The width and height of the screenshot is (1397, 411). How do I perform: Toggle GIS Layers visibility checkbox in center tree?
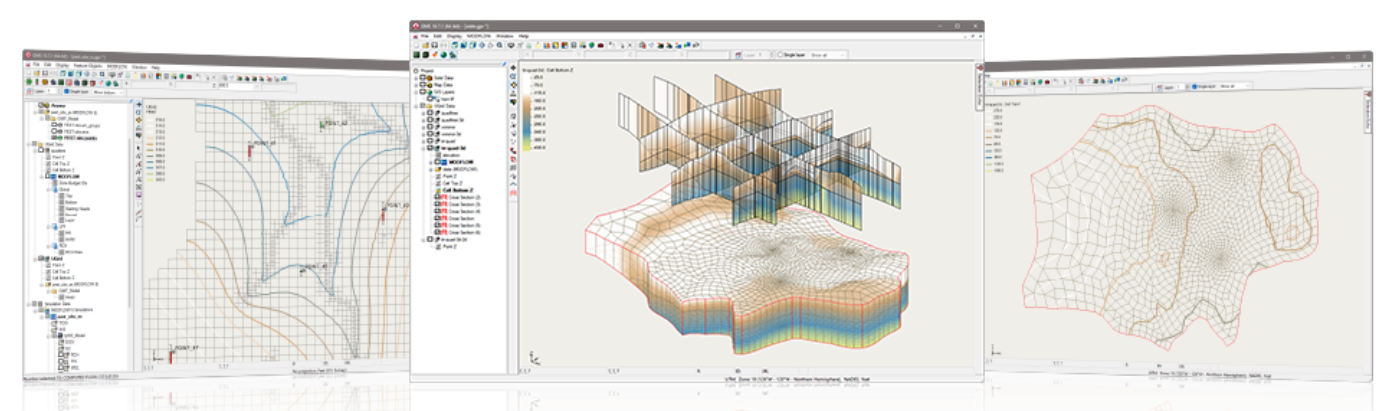pos(422,91)
